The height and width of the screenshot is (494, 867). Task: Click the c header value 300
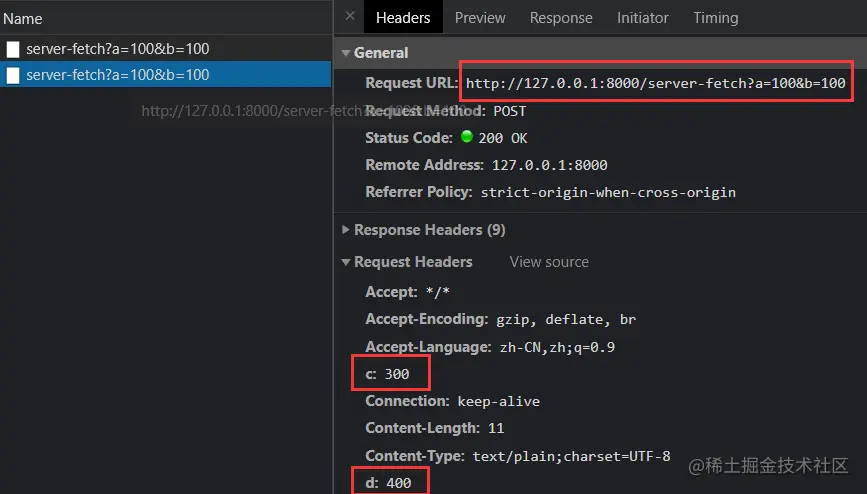coord(397,375)
